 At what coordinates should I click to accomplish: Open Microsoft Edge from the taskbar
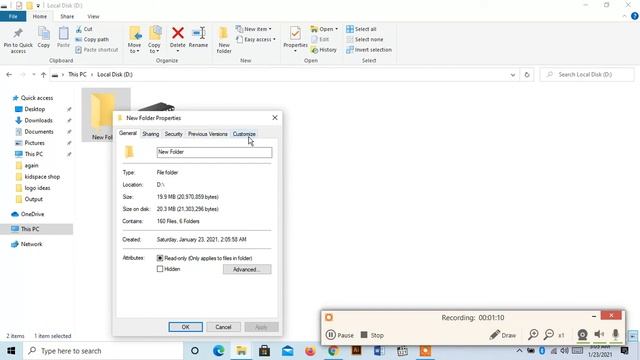219,351
